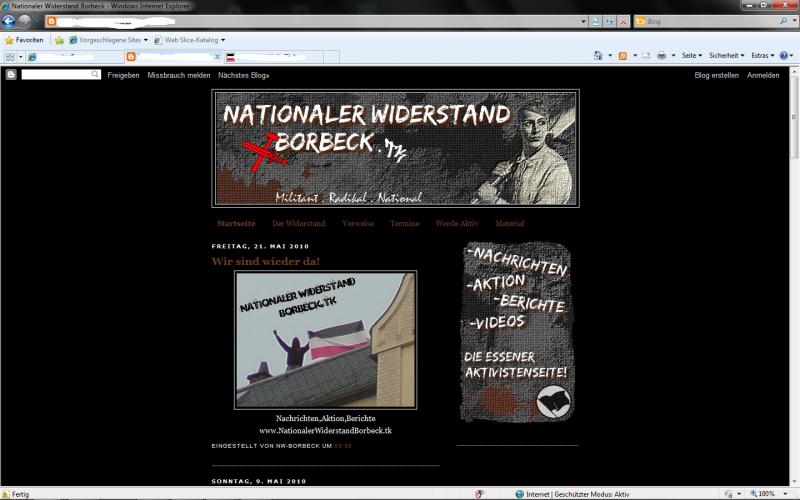This screenshot has height=500, width=800.
Task: Open the blue help question mark icon
Action: coord(784,56)
